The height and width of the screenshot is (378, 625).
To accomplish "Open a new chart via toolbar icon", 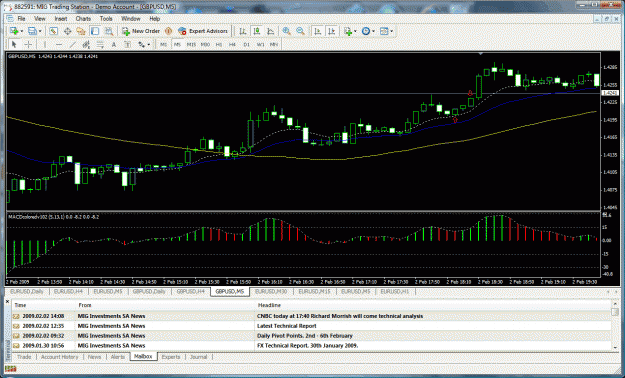I will click(14, 31).
